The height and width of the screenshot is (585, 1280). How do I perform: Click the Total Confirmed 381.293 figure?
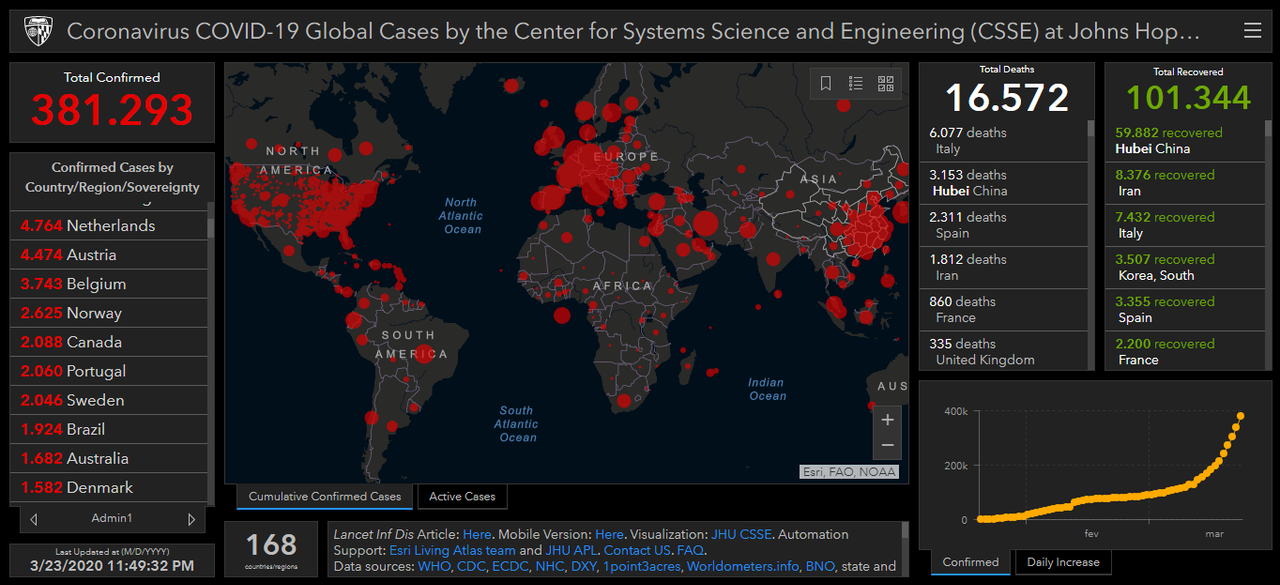[112, 109]
